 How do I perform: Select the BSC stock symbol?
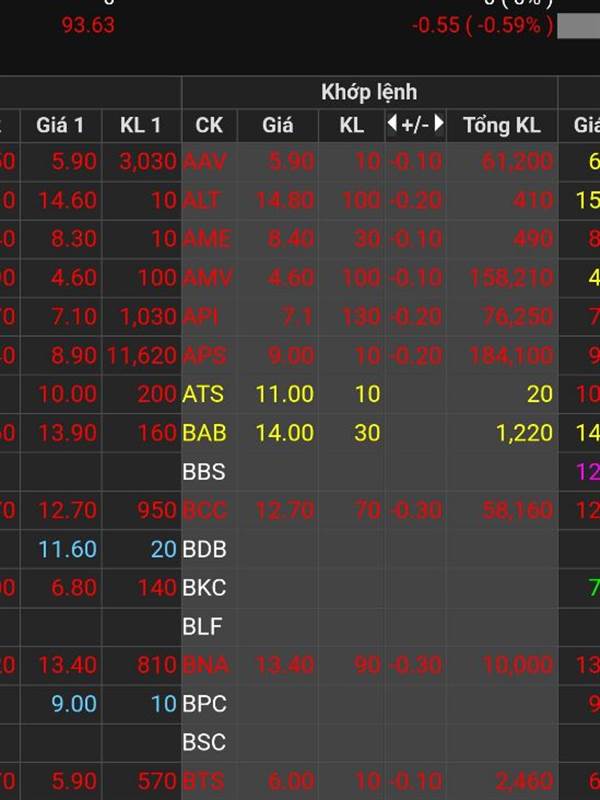click(204, 742)
